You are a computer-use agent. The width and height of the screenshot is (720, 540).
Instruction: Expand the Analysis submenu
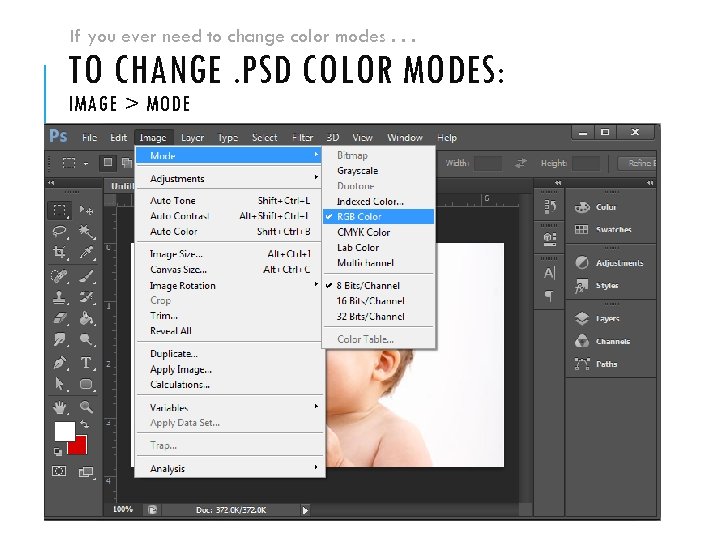pos(229,468)
